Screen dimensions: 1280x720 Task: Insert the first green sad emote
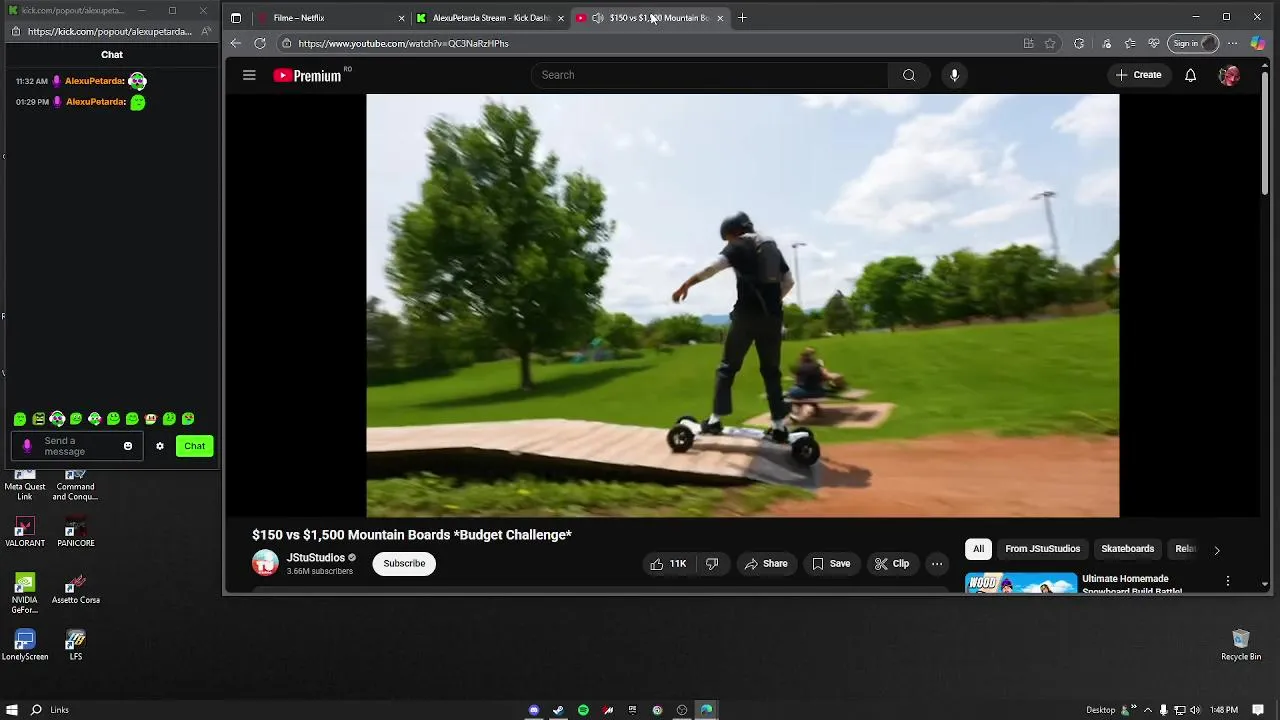pyautogui.click(x=20, y=419)
